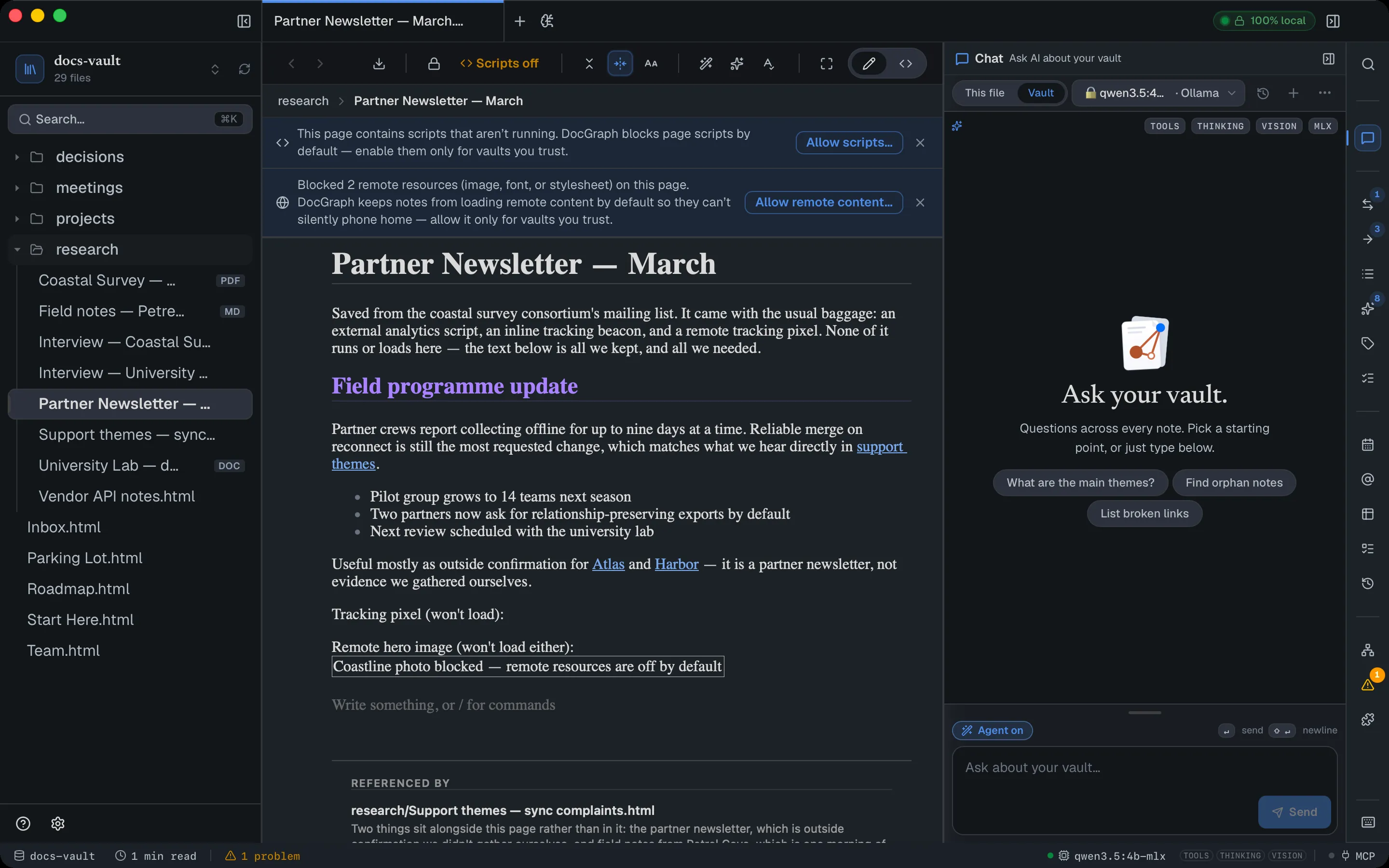
Task: Click the Find orphan notes suggestion
Action: [x=1233, y=482]
